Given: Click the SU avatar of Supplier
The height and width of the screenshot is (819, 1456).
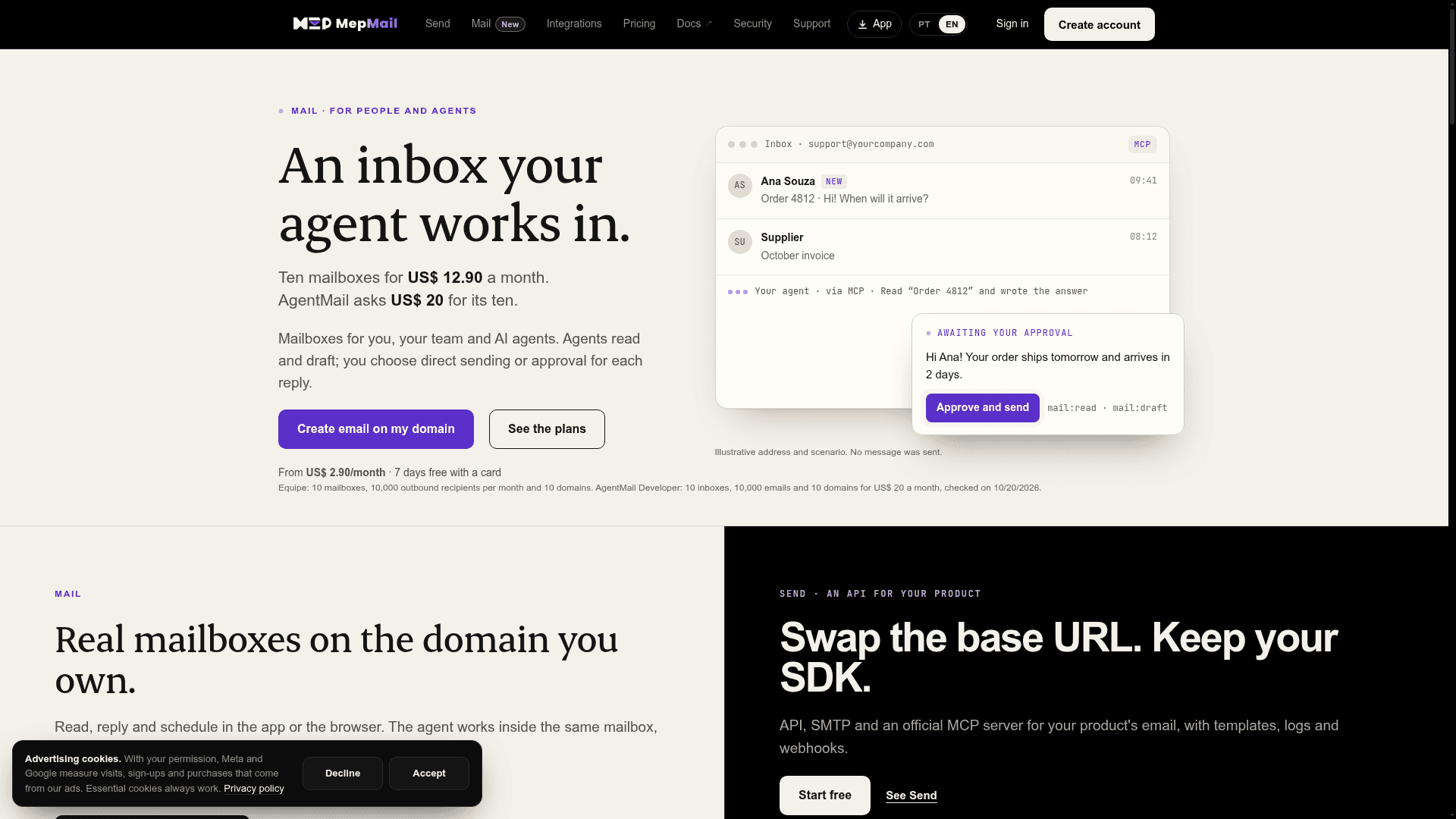Looking at the screenshot, I should tap(739, 242).
